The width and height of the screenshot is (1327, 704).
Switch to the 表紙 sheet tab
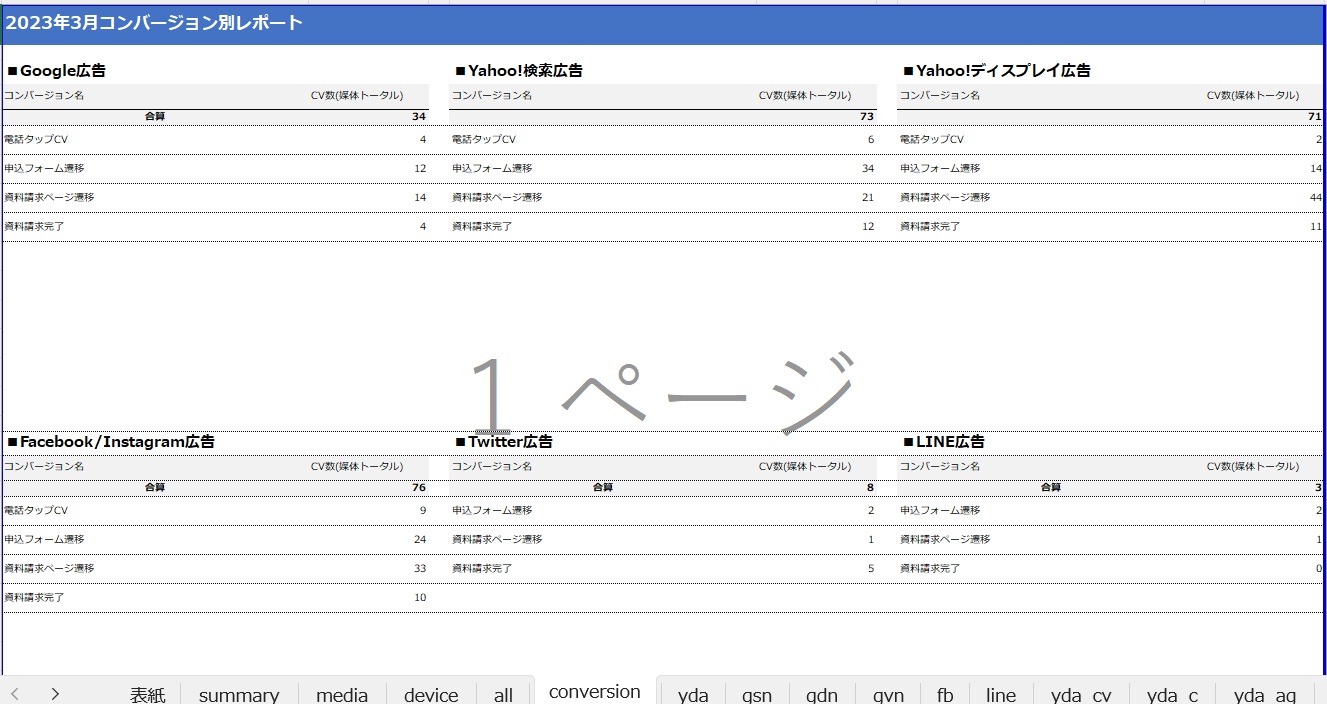(x=147, y=695)
